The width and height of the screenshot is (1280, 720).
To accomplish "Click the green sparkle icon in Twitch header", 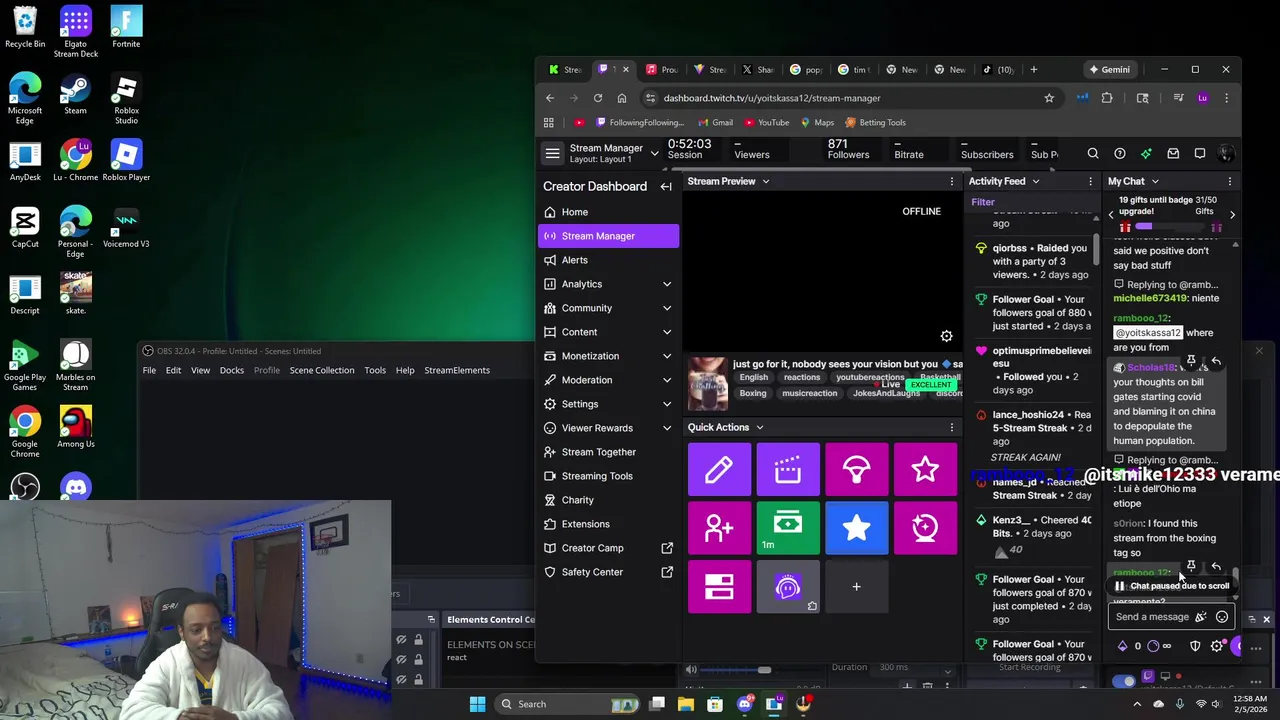I will coord(1146,153).
